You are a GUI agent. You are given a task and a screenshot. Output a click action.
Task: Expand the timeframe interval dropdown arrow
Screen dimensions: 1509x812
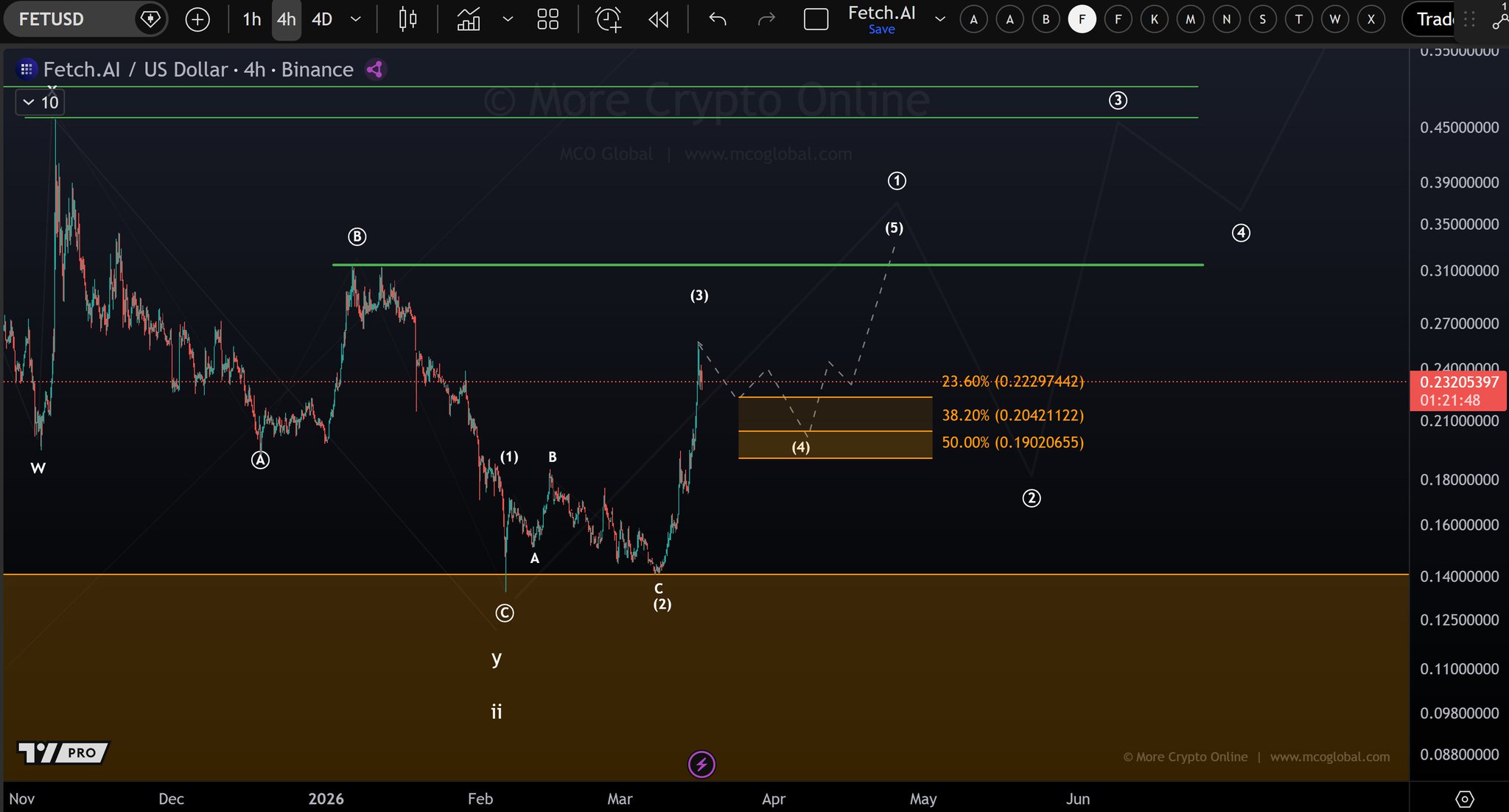(x=356, y=19)
